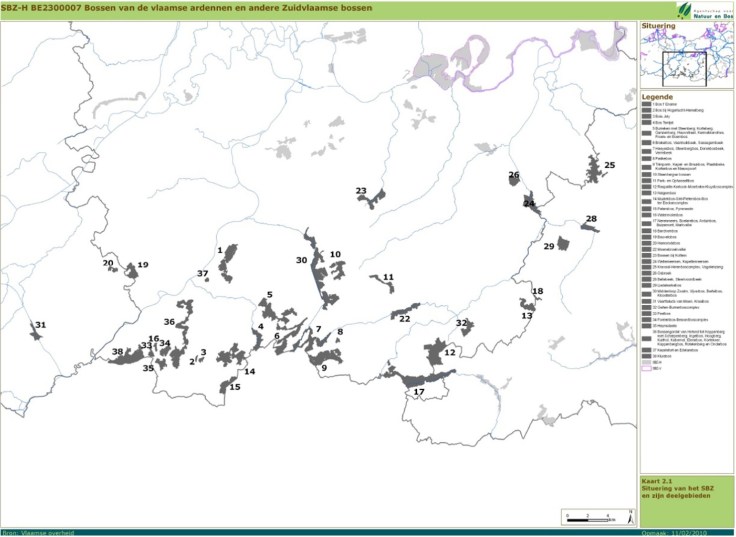
Task: Click legend entry 24 Wellemeersen, Kapellemeersen
Action: (681, 262)
